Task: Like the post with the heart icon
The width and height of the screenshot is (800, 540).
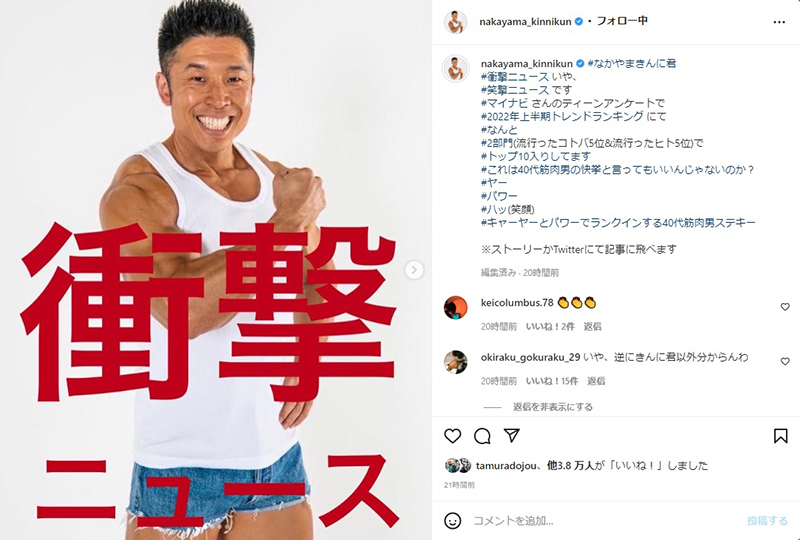Action: (453, 436)
